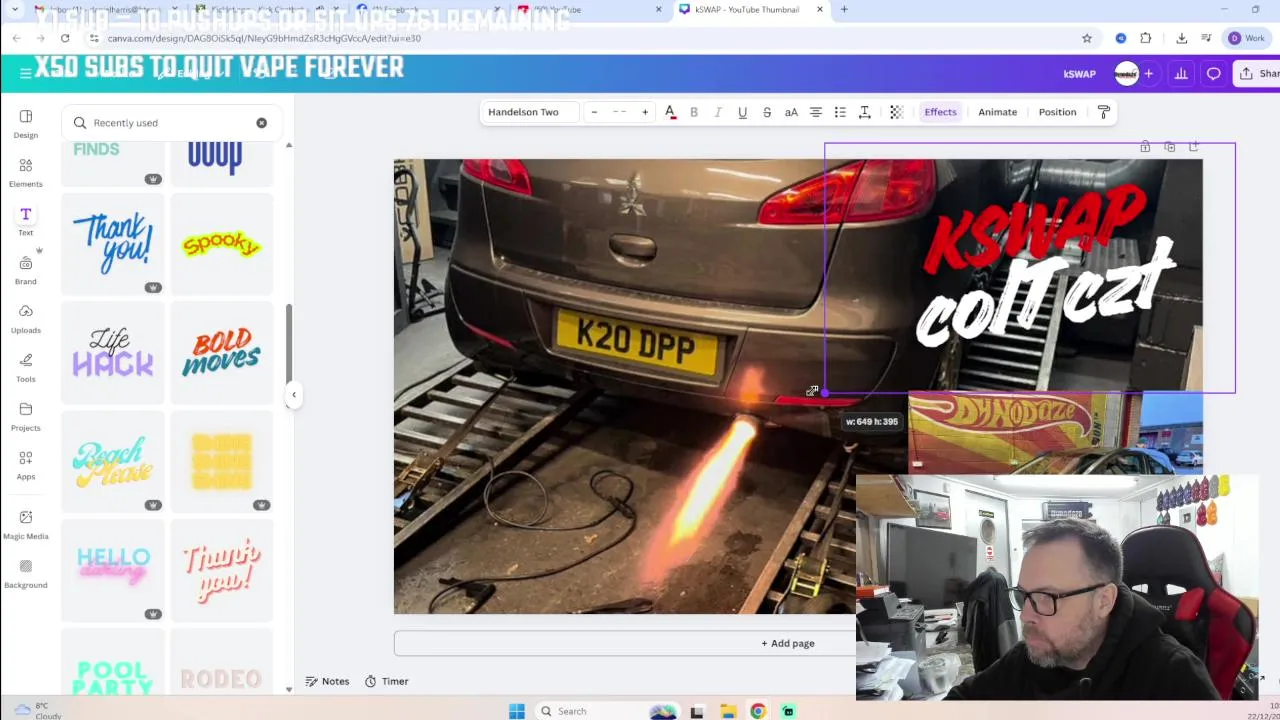The width and height of the screenshot is (1280, 720).
Task: Reload the browser page
Action: [x=65, y=38]
